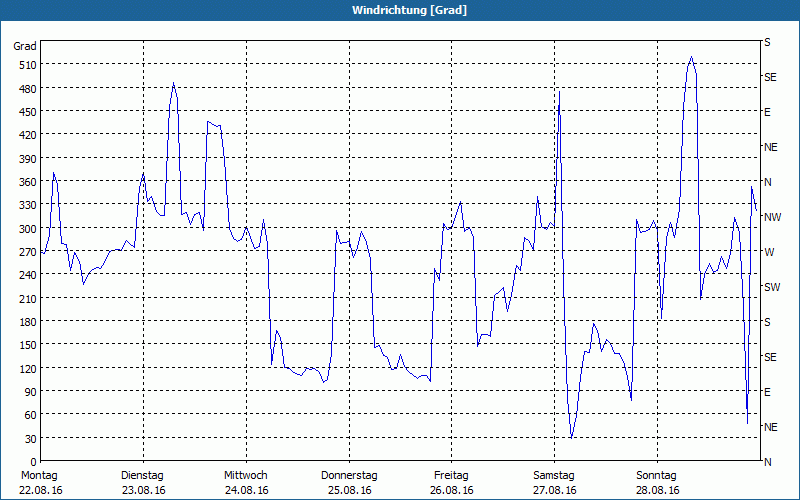The image size is (800, 500).
Task: Click the 'Donnerstag' day label
Action: 349,476
